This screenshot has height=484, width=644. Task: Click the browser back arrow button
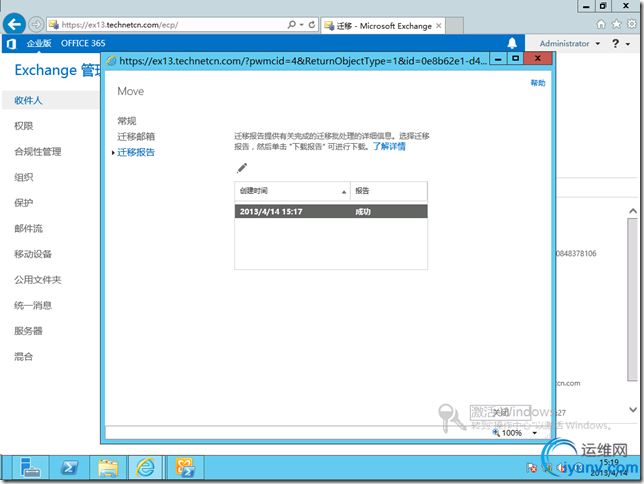pos(14,25)
